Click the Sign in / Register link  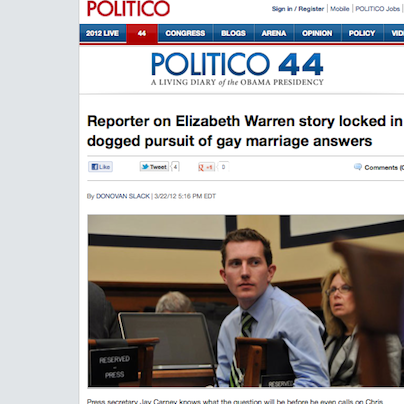(298, 9)
